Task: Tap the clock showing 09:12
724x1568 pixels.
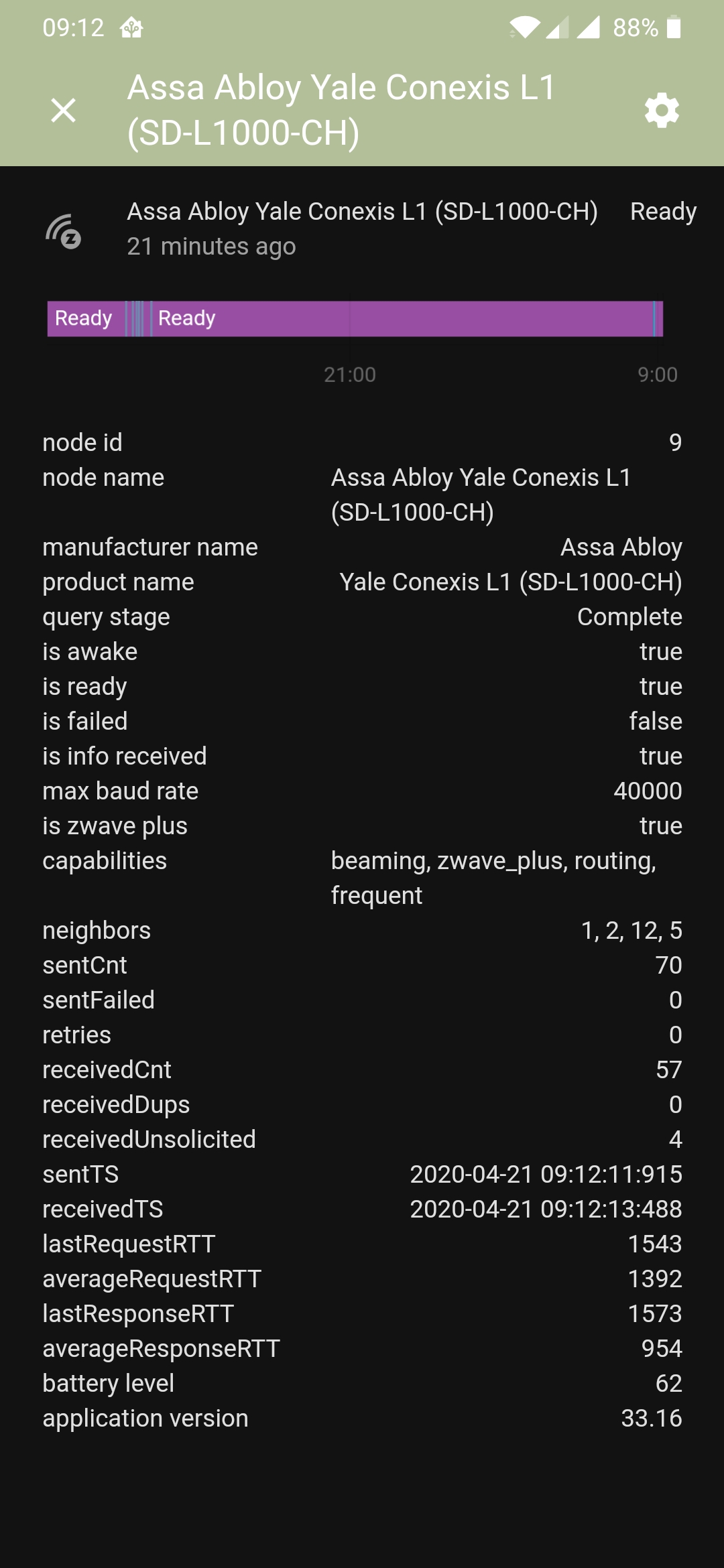Action: click(x=72, y=27)
